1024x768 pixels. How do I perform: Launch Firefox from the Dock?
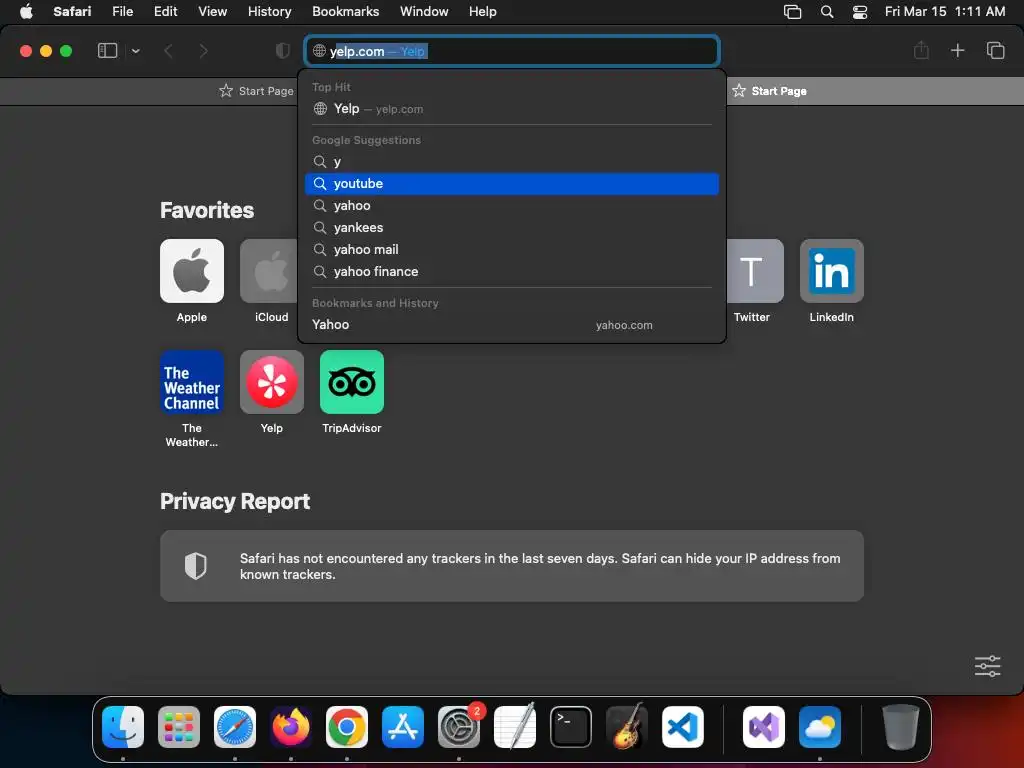291,727
